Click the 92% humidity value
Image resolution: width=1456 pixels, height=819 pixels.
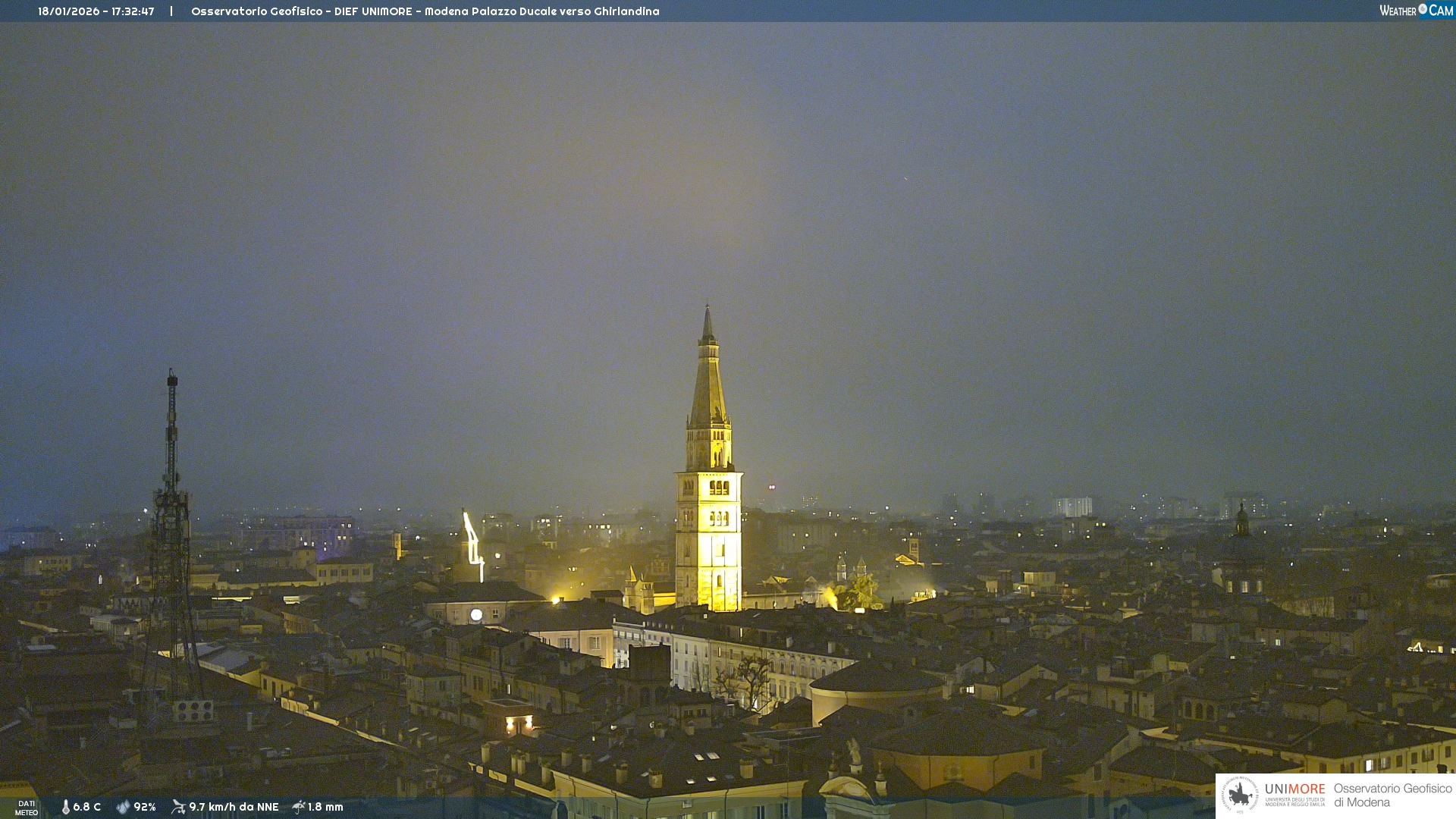point(145,807)
